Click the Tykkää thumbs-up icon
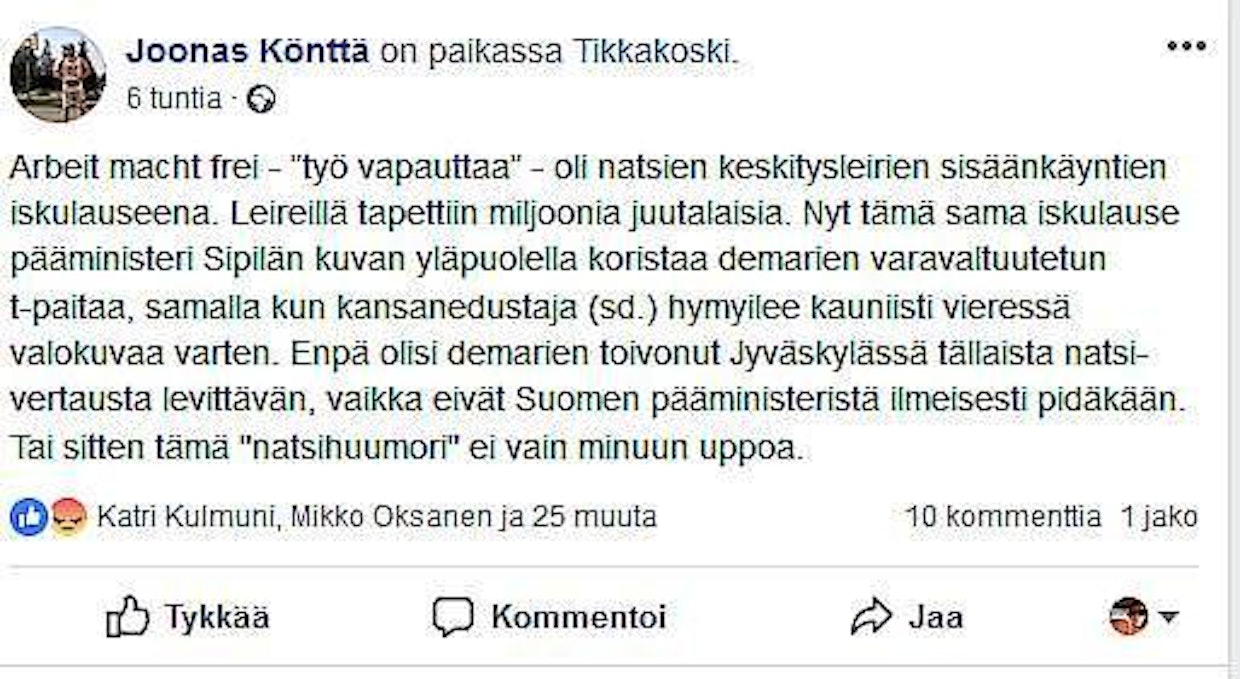 coord(128,617)
